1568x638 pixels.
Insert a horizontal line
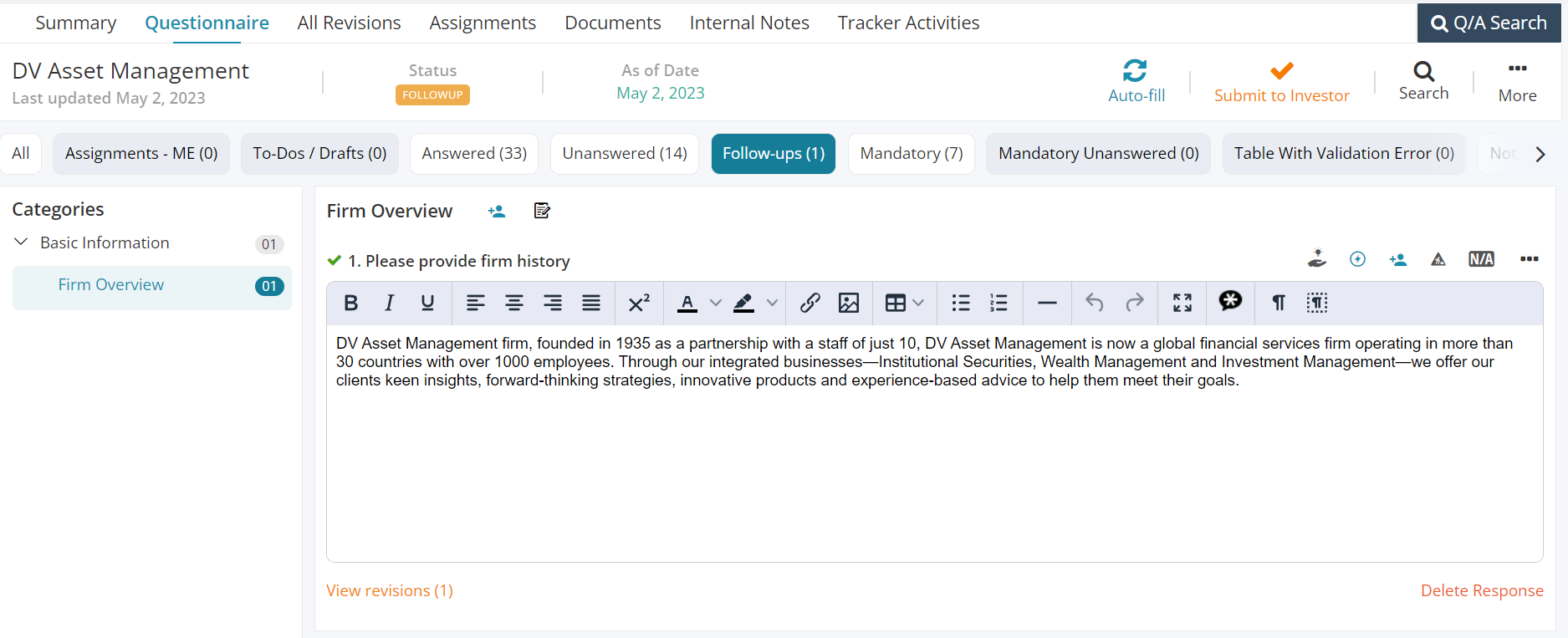tap(1047, 303)
